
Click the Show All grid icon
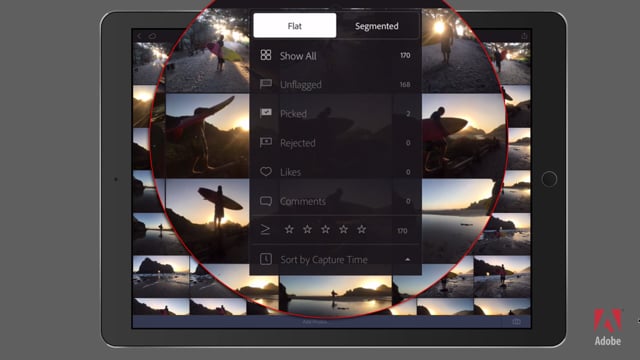coord(266,55)
